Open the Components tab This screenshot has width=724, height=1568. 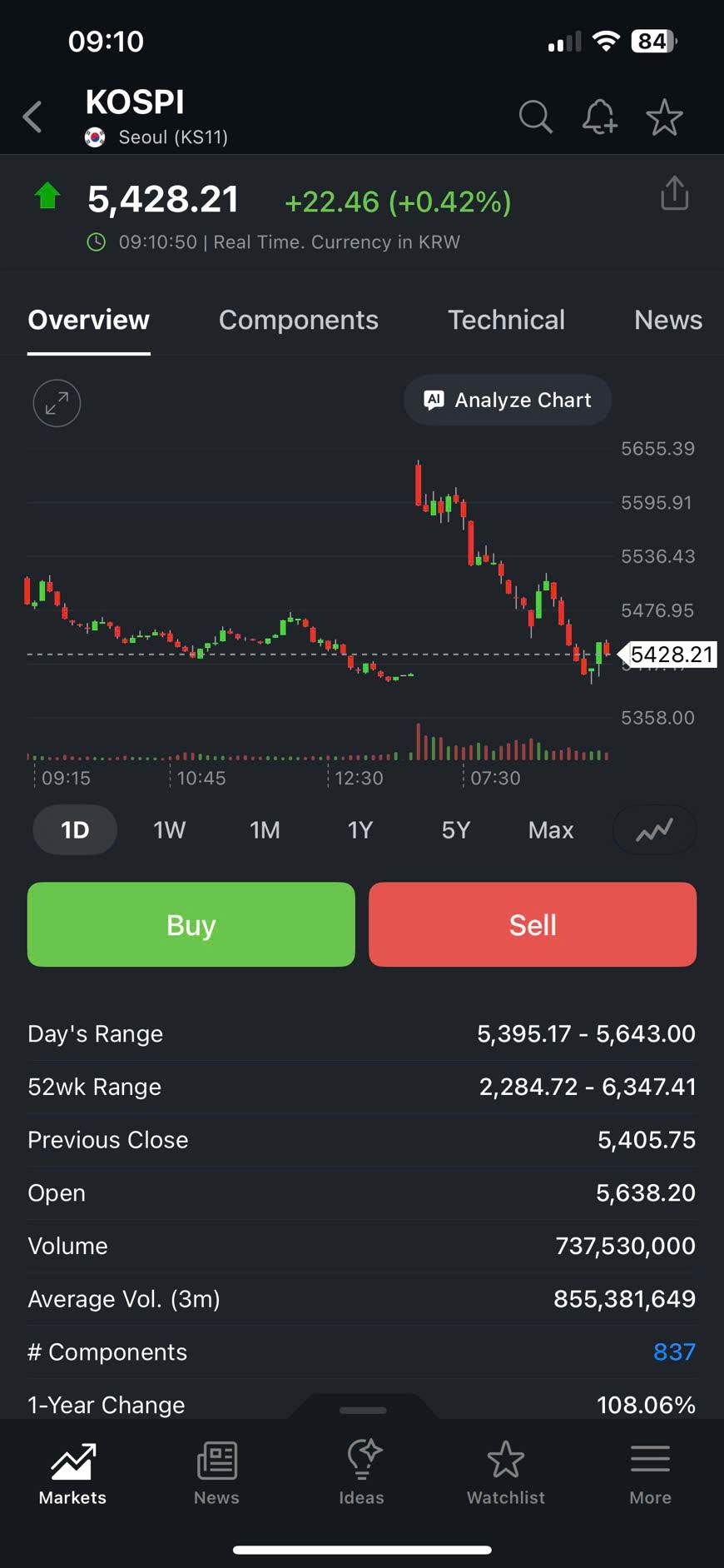tap(298, 321)
